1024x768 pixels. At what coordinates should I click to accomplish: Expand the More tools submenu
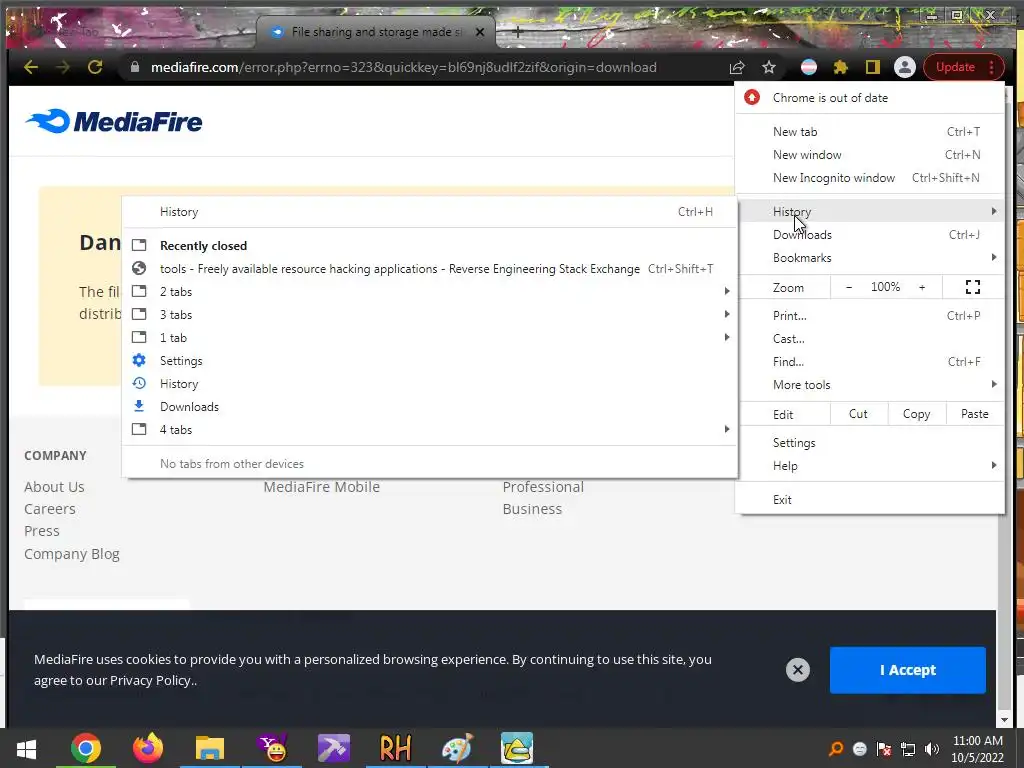pyautogui.click(x=870, y=385)
